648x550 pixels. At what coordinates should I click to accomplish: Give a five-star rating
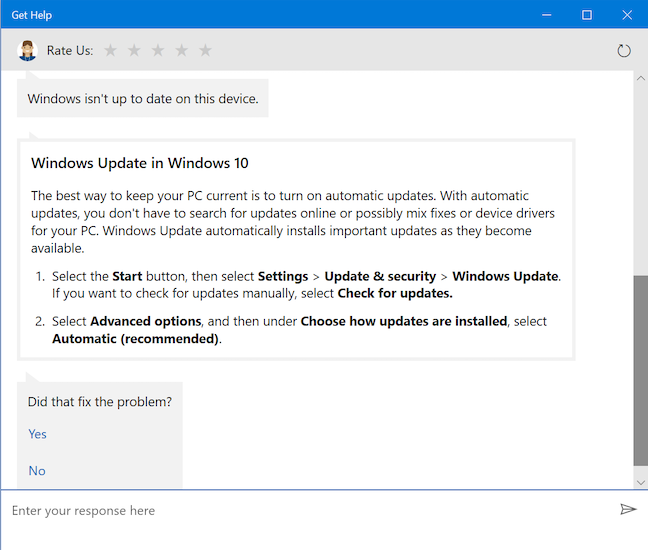tap(205, 50)
